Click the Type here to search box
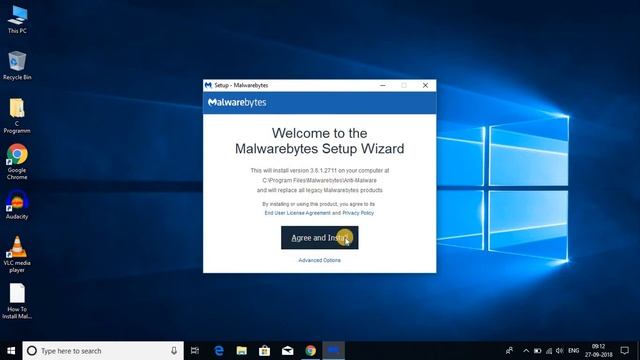Viewport: 640px width, 360px height. pos(103,351)
